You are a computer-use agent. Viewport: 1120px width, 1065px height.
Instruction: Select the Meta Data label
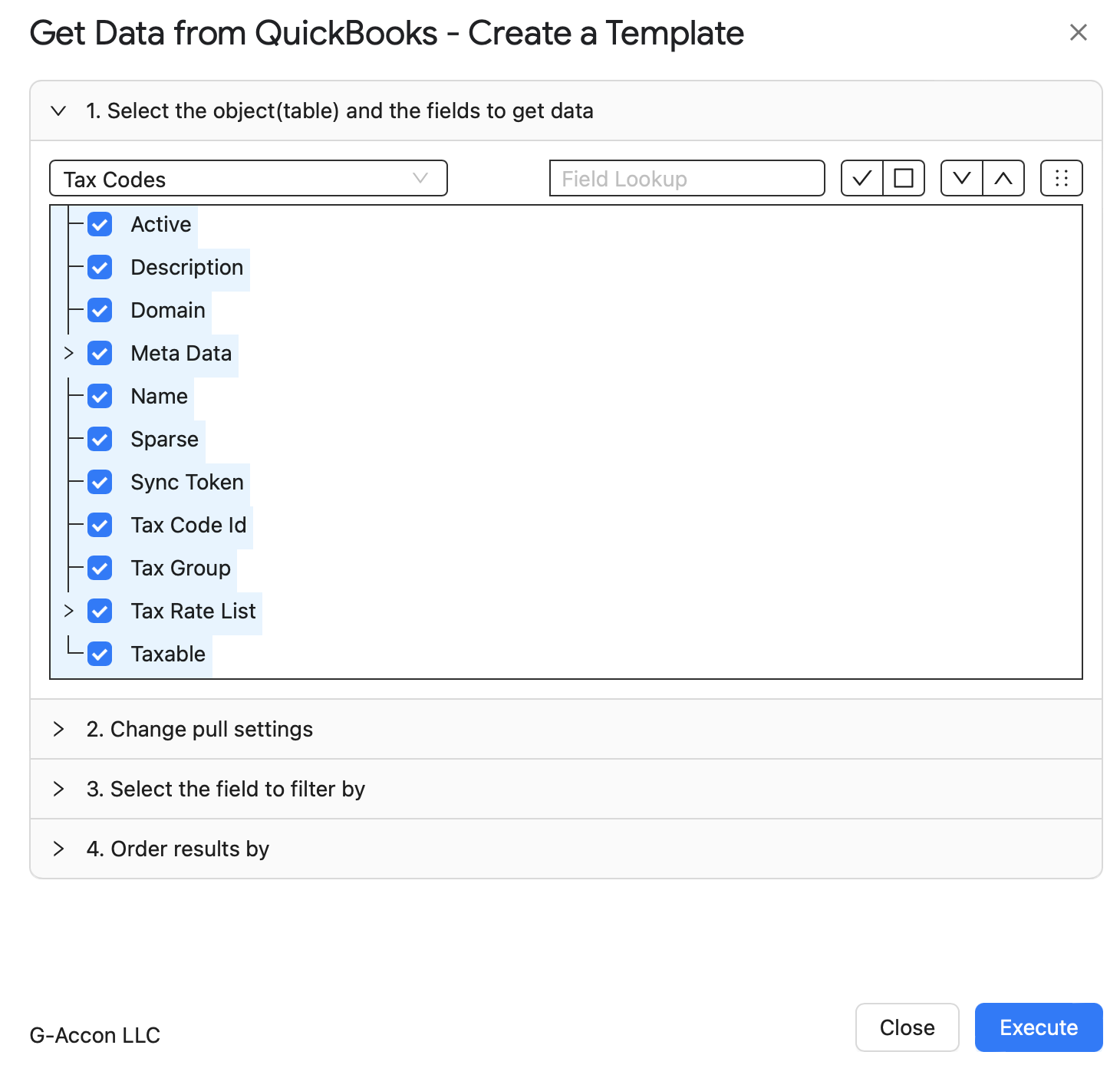coord(181,353)
